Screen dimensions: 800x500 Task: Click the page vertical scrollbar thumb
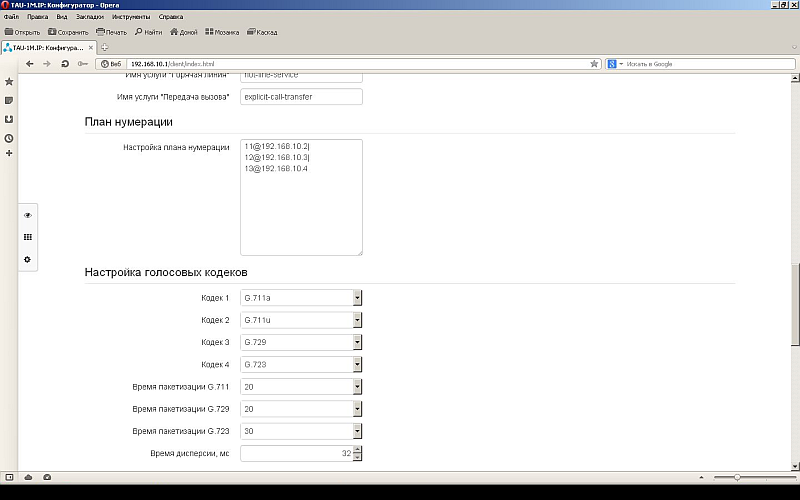click(795, 305)
